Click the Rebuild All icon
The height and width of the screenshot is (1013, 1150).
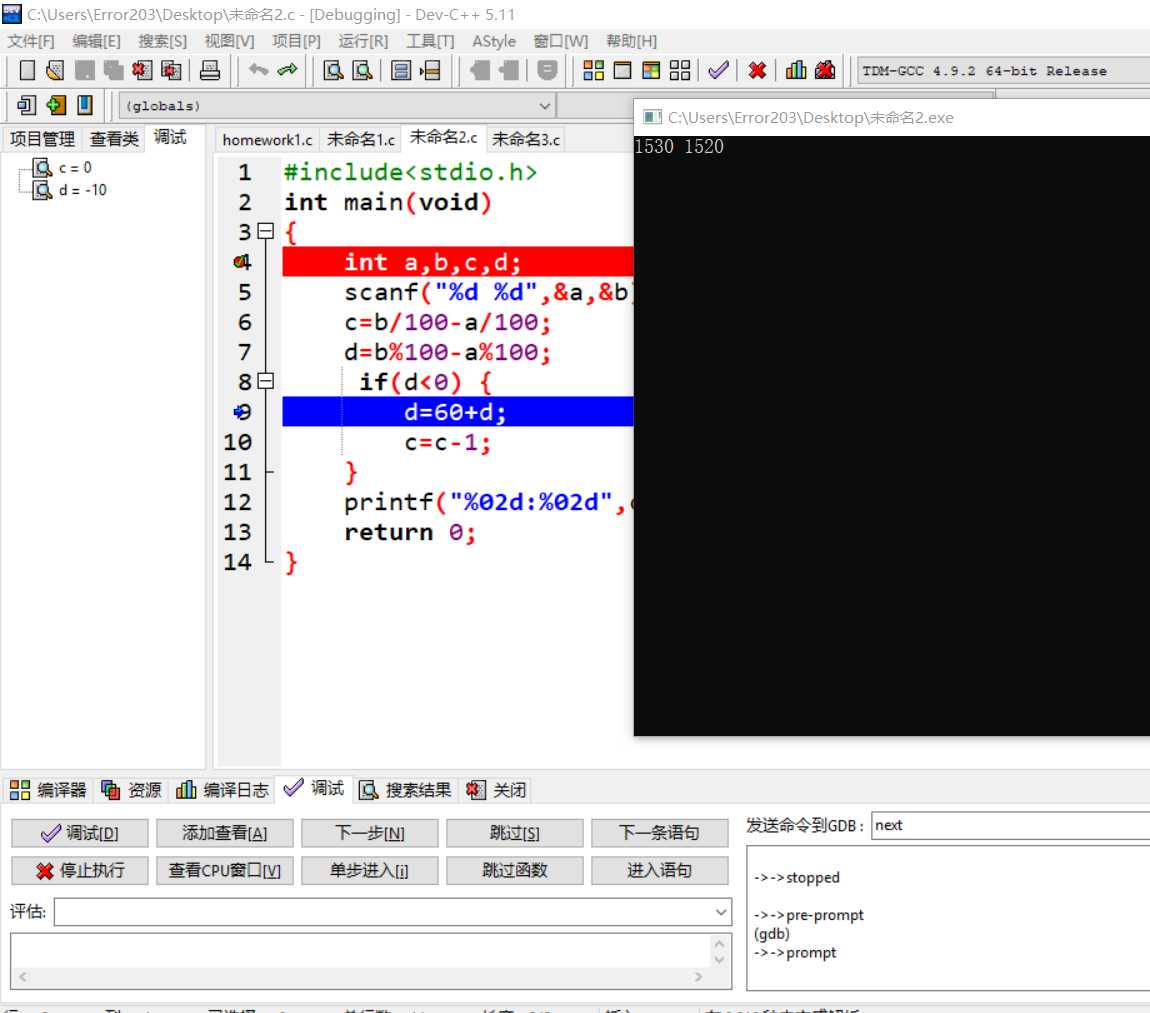[x=680, y=70]
